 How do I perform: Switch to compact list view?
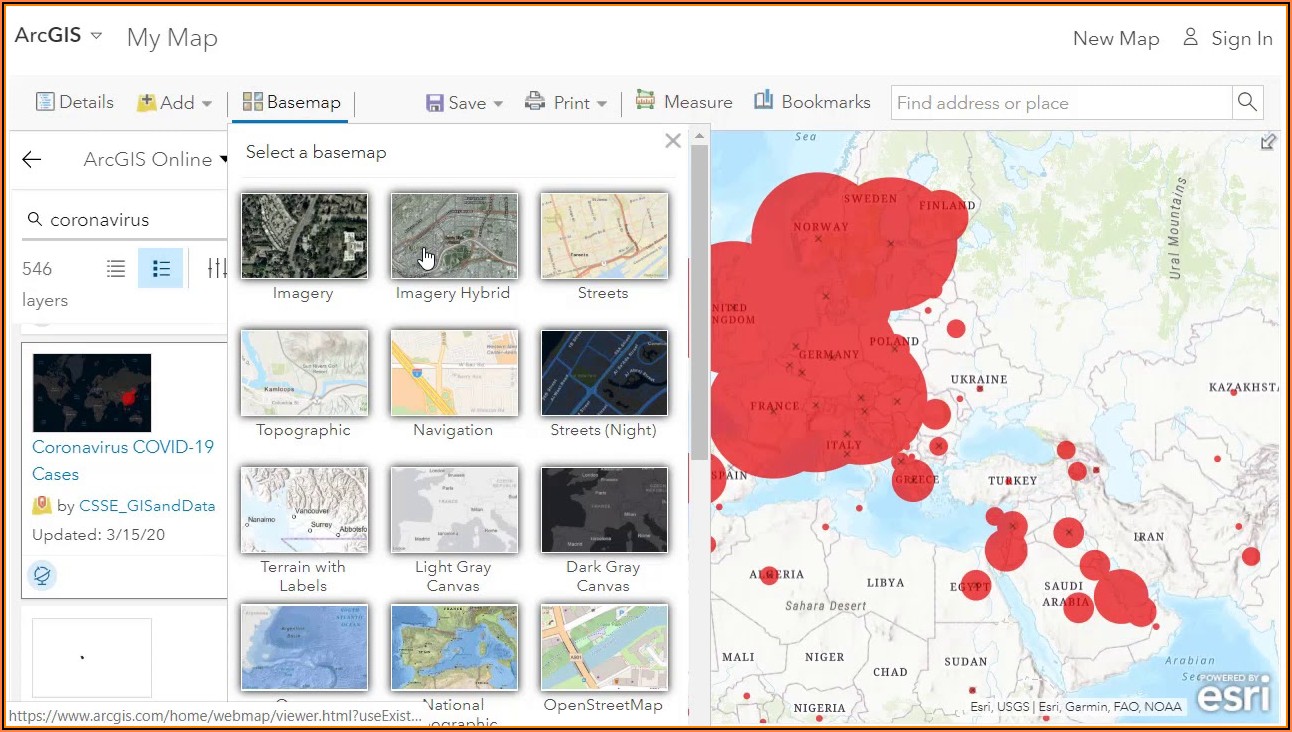[x=116, y=268]
